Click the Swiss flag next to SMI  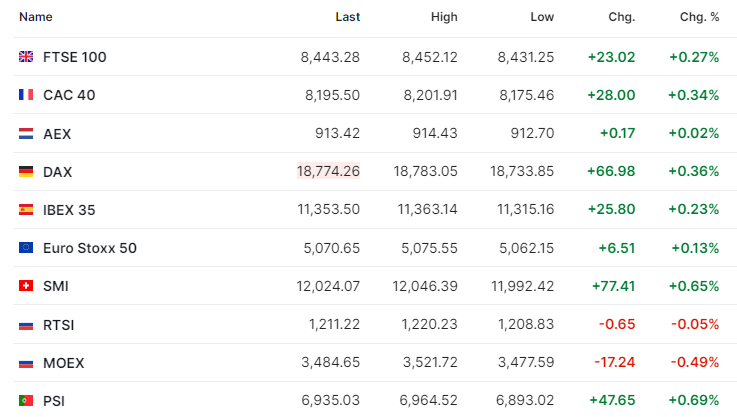(26, 286)
